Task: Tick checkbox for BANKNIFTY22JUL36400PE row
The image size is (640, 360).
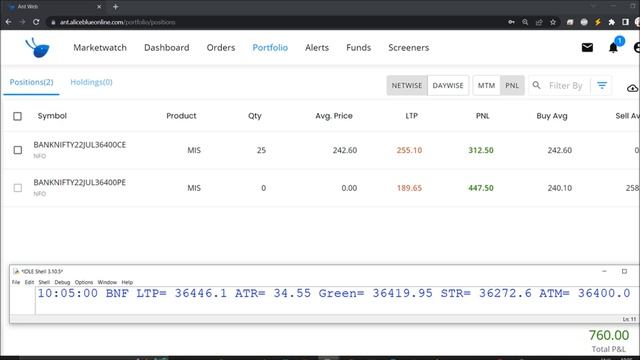Action: coord(18,188)
